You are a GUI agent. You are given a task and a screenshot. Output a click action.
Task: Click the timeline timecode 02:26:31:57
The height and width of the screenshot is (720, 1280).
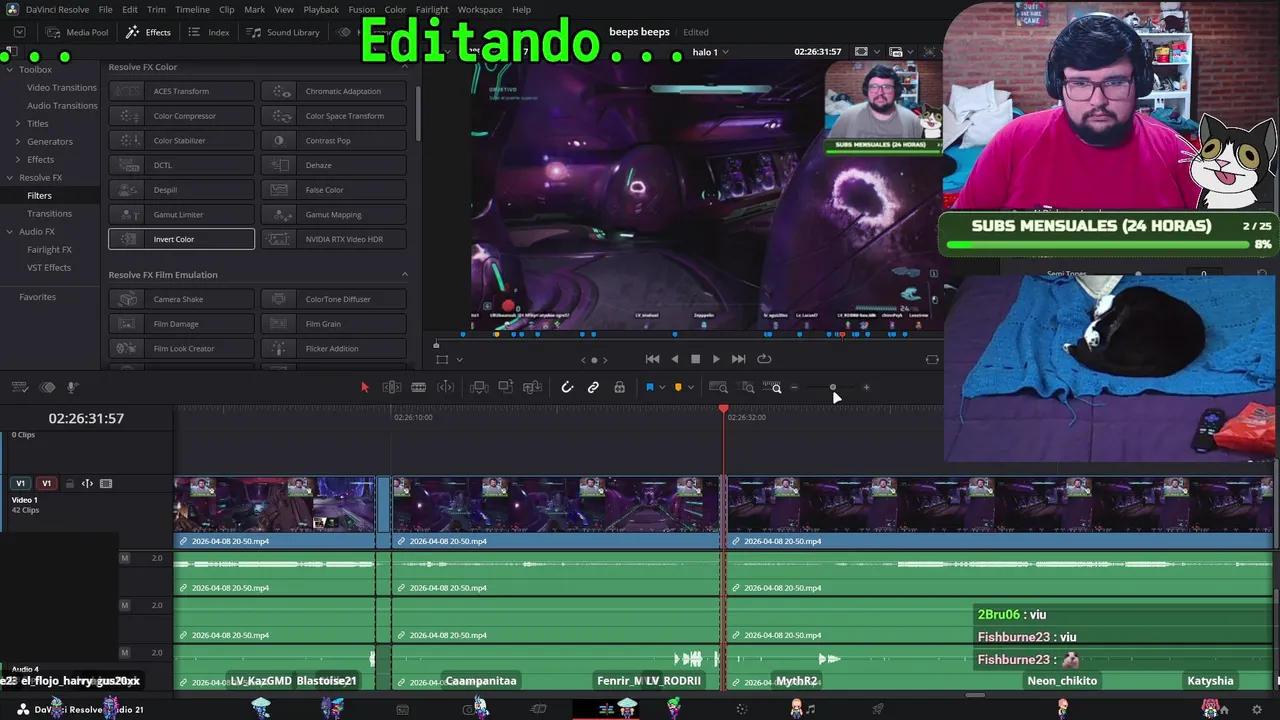86,419
